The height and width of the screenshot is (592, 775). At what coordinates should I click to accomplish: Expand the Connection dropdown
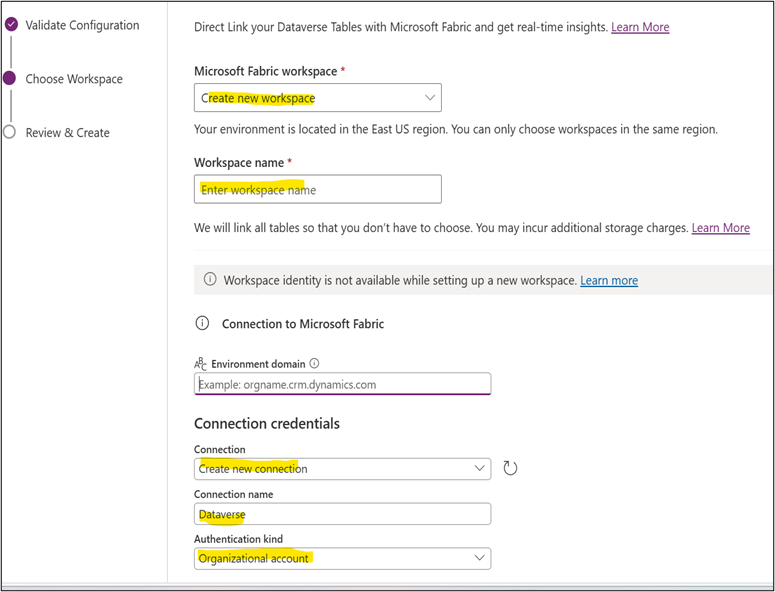click(342, 468)
